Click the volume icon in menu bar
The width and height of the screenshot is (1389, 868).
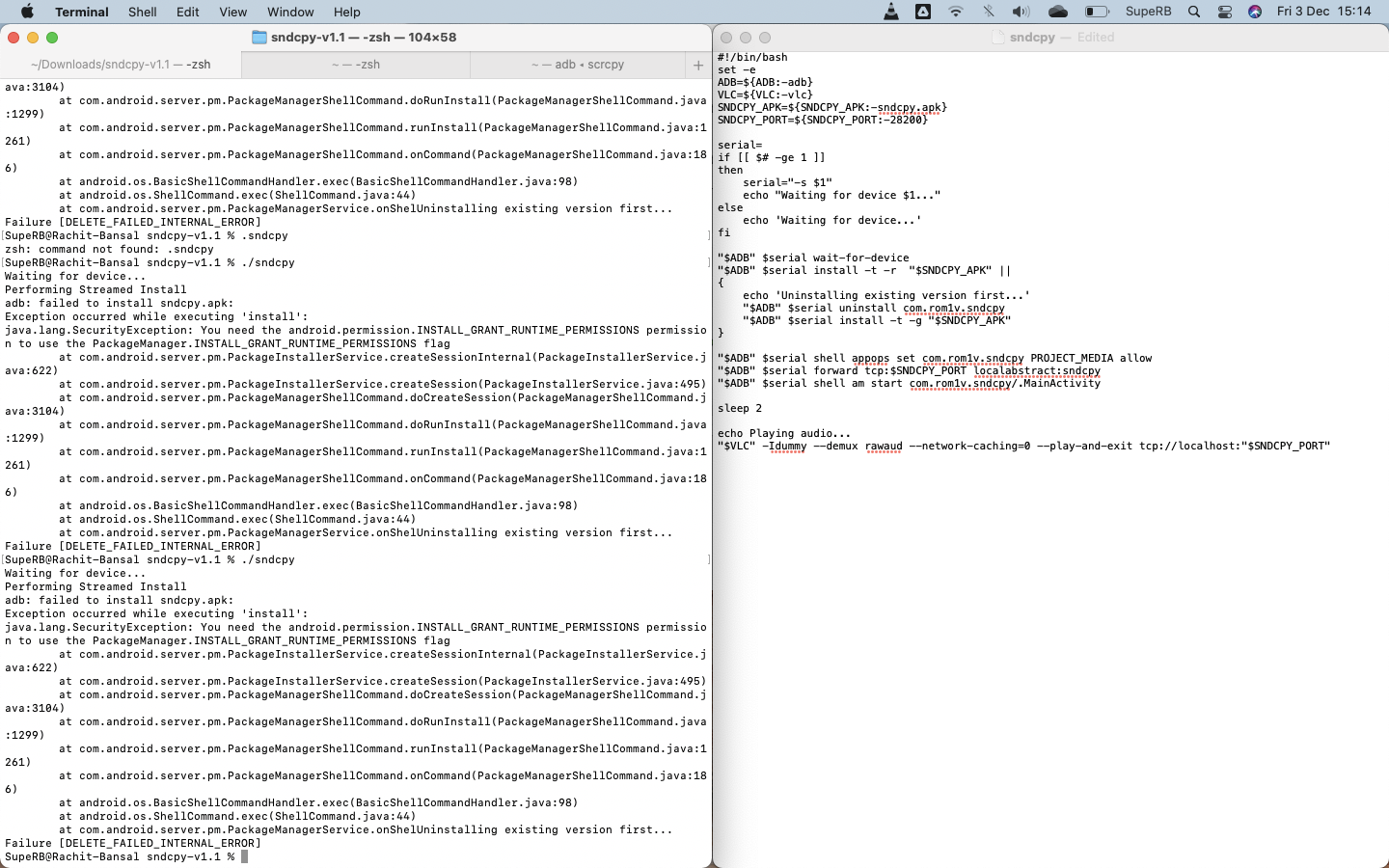pyautogui.click(x=1021, y=12)
